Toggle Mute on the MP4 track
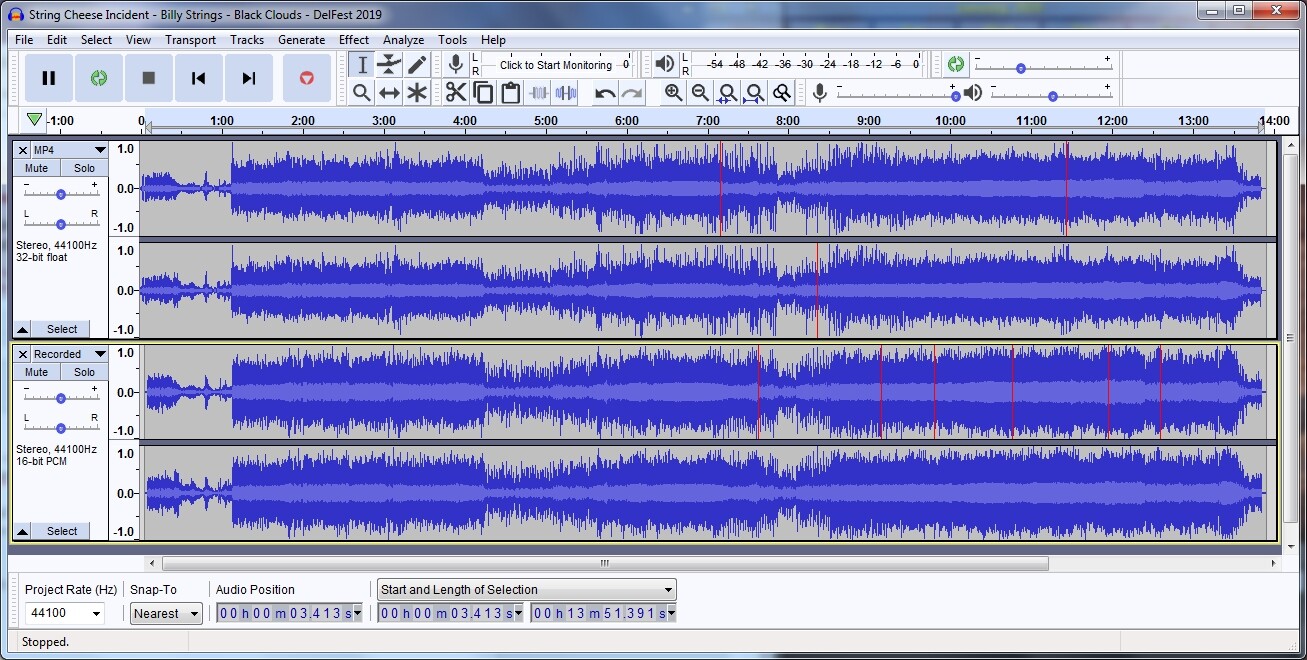 [36, 168]
